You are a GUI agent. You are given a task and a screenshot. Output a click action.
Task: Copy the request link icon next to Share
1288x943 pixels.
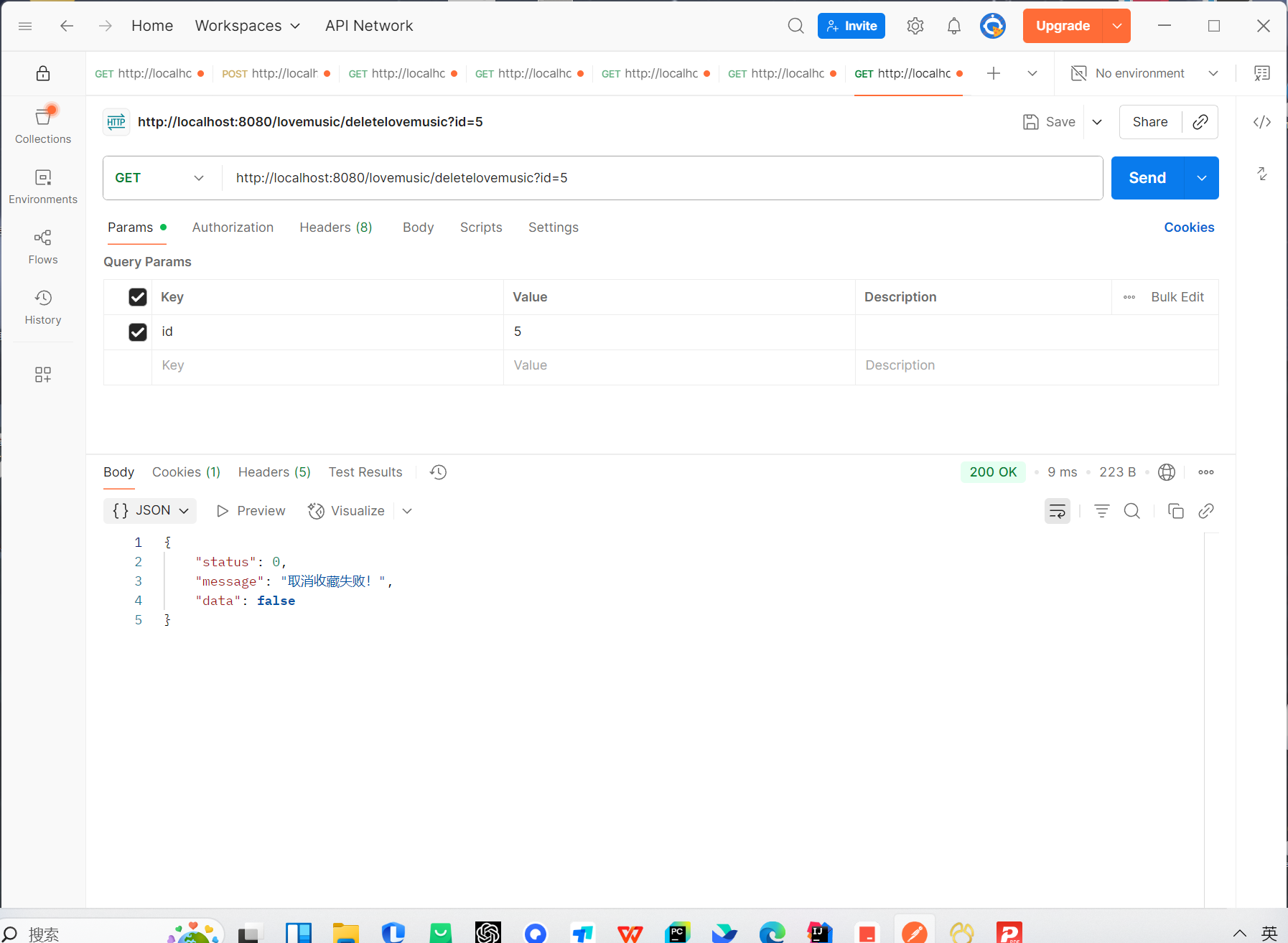pyautogui.click(x=1200, y=122)
